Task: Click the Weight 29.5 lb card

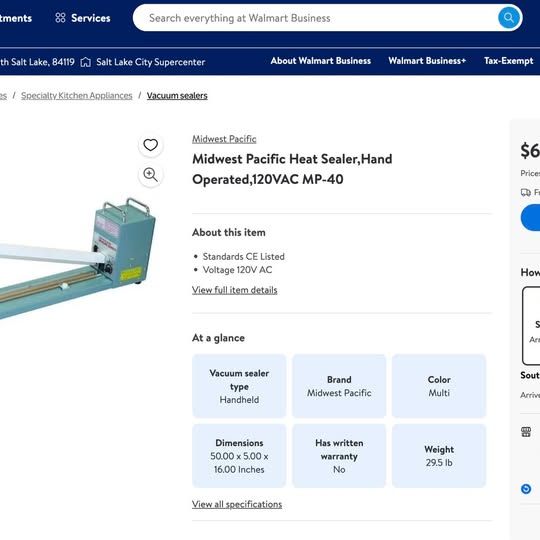Action: pos(439,456)
